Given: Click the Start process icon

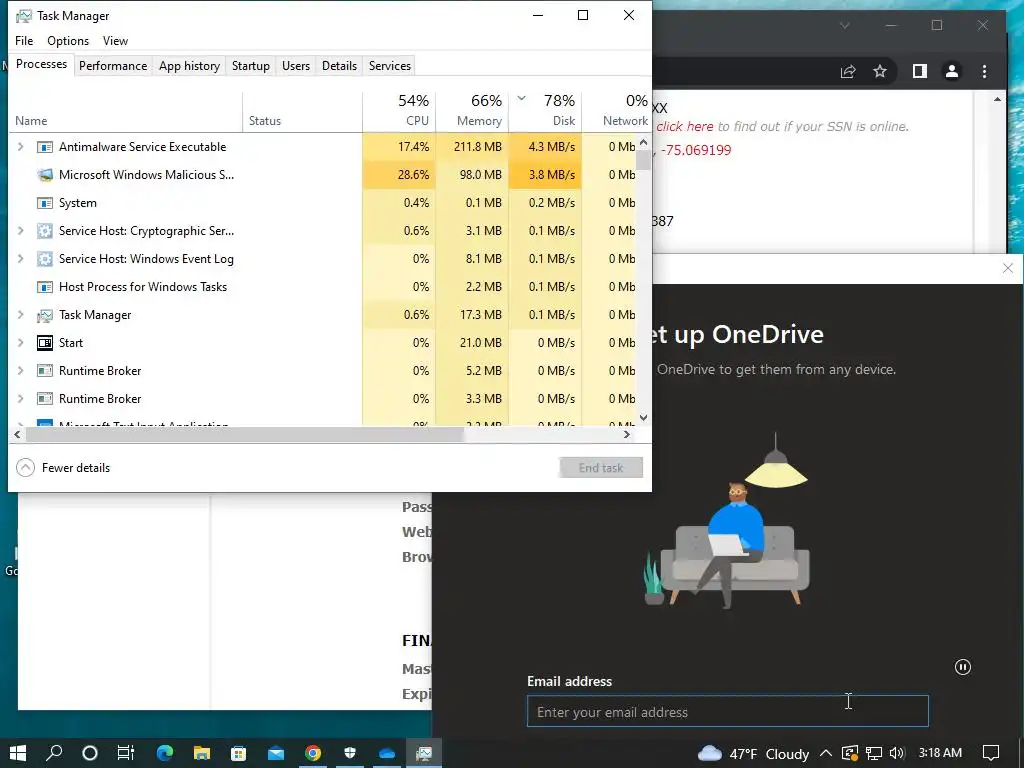Looking at the screenshot, I should tap(44, 343).
